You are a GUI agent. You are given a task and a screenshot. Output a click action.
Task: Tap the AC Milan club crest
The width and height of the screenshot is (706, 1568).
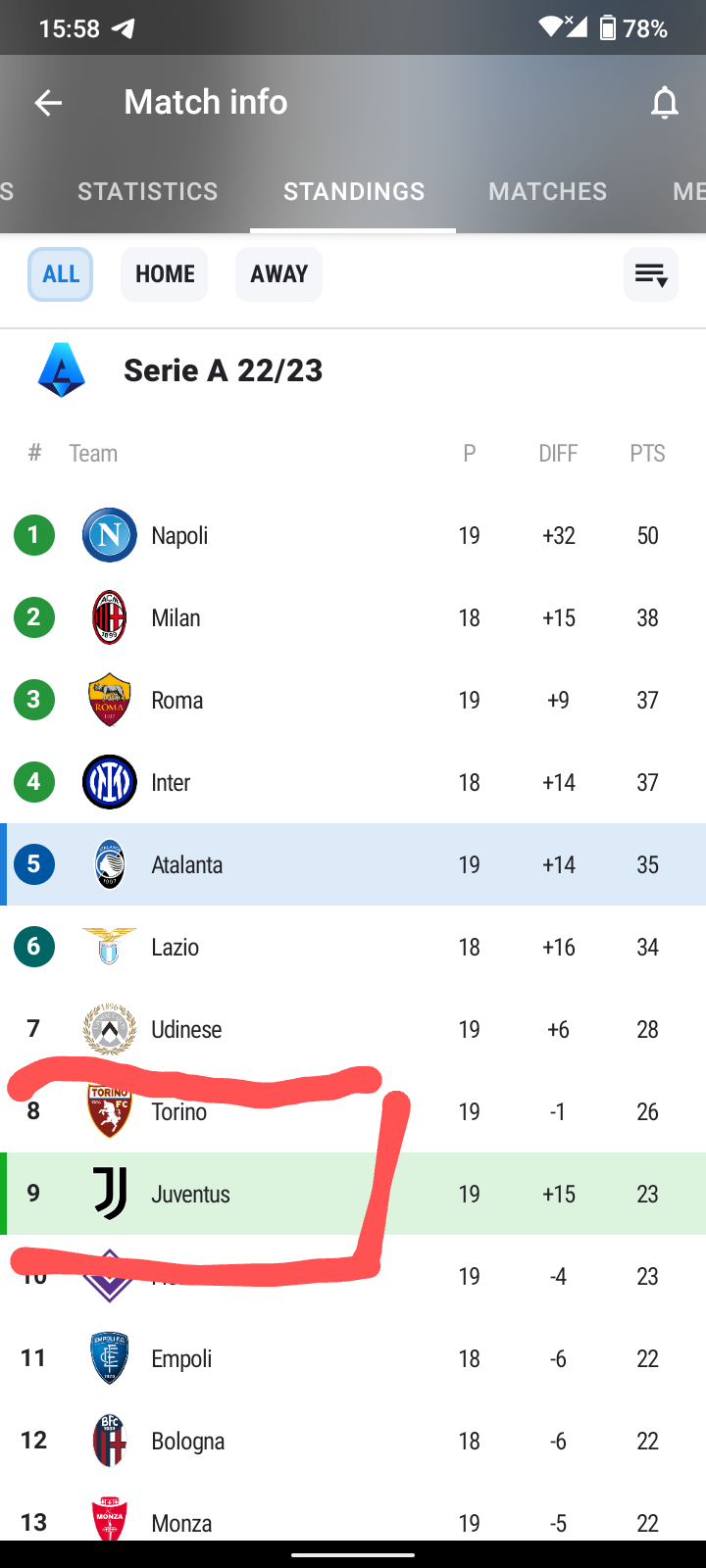click(x=110, y=617)
